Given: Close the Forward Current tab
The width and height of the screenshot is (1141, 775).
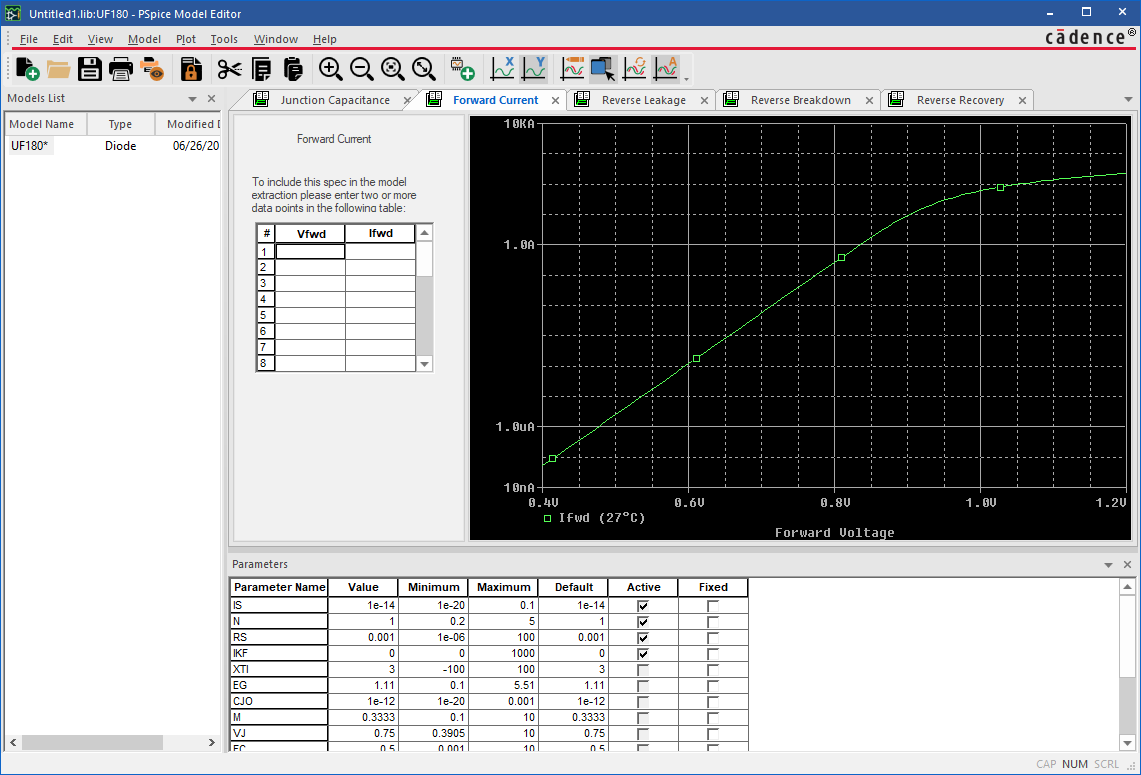Looking at the screenshot, I should [555, 100].
